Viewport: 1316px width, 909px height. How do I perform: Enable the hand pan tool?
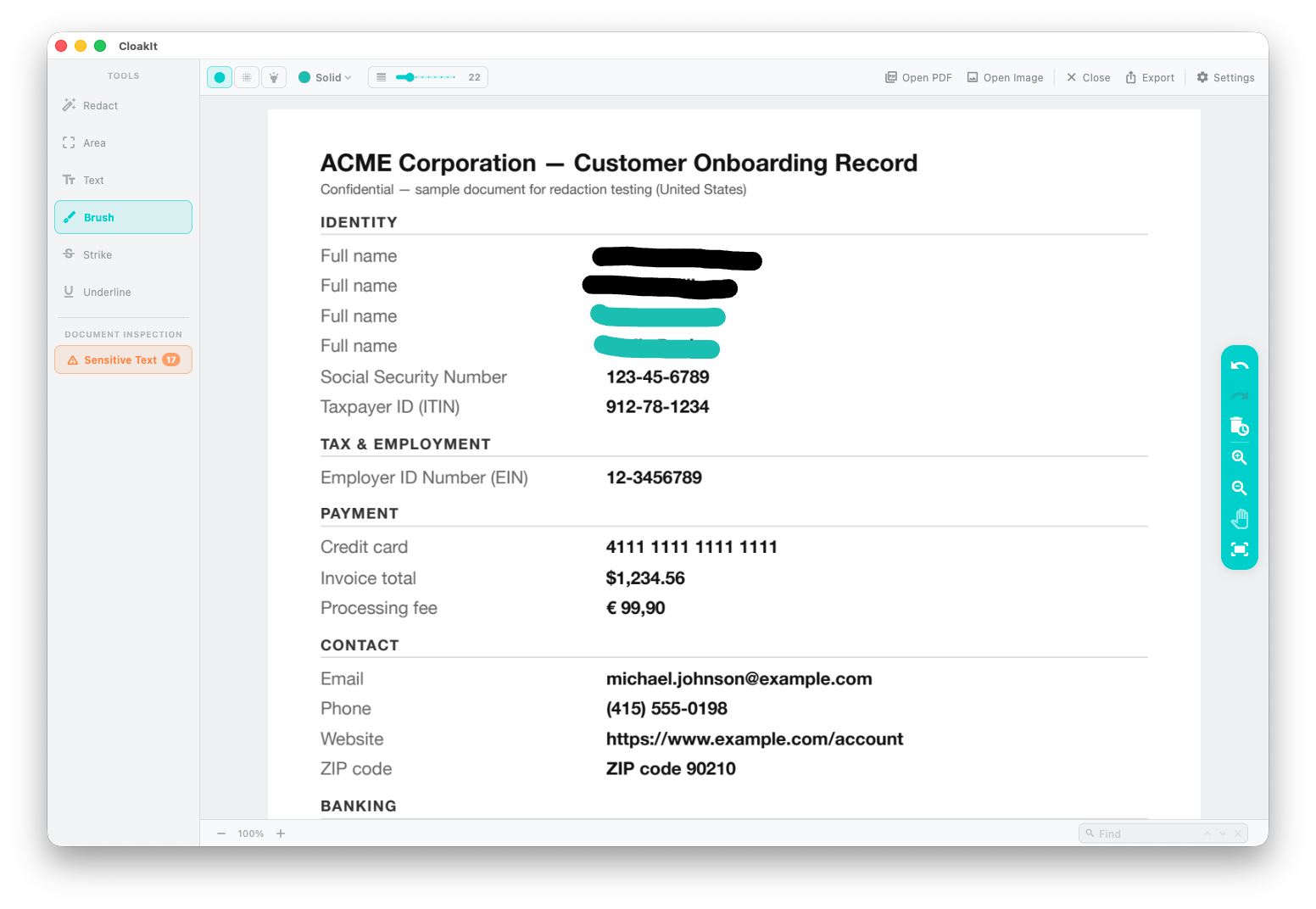coord(1240,519)
